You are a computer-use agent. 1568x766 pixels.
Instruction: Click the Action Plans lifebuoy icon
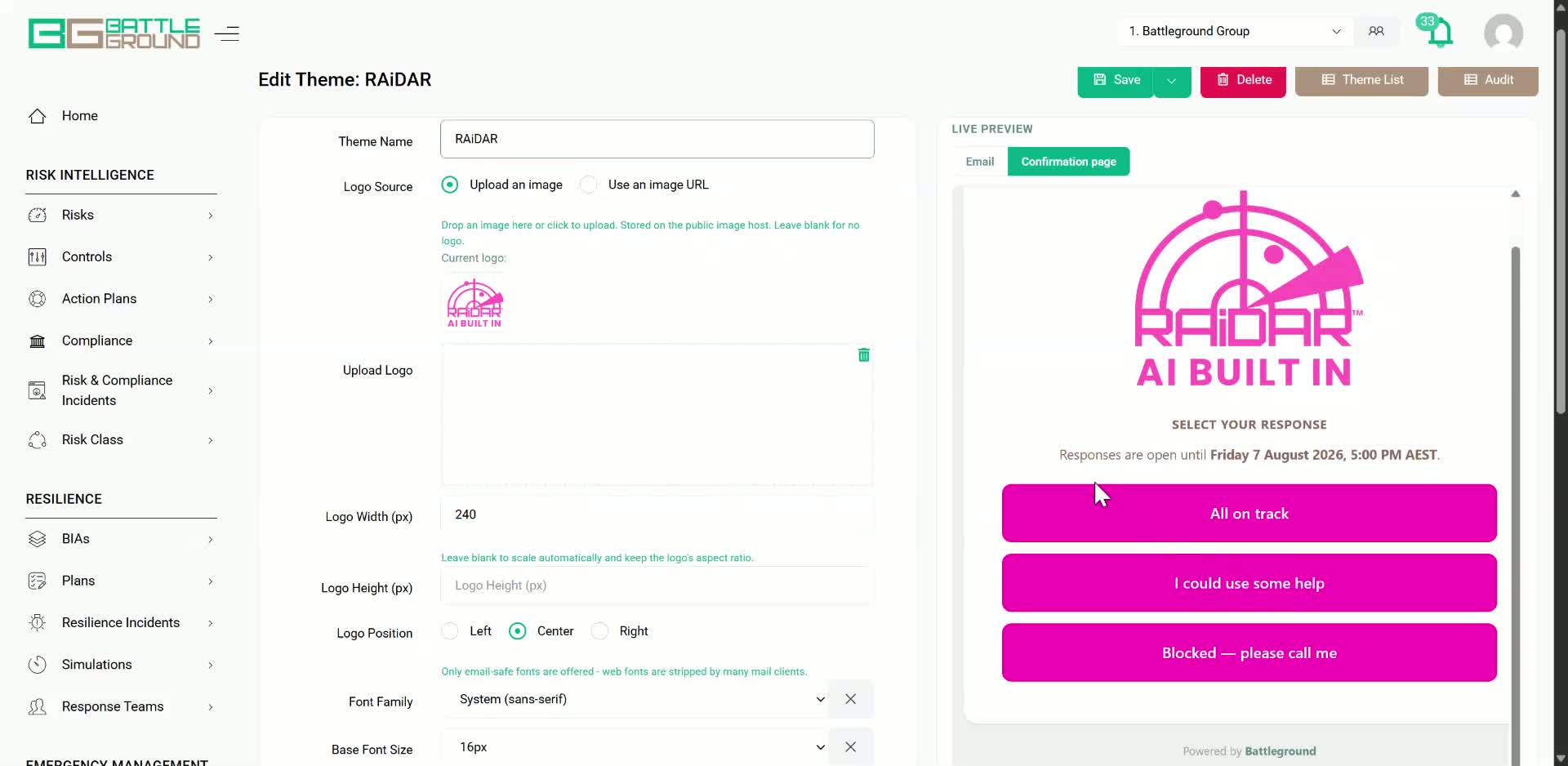(x=38, y=299)
